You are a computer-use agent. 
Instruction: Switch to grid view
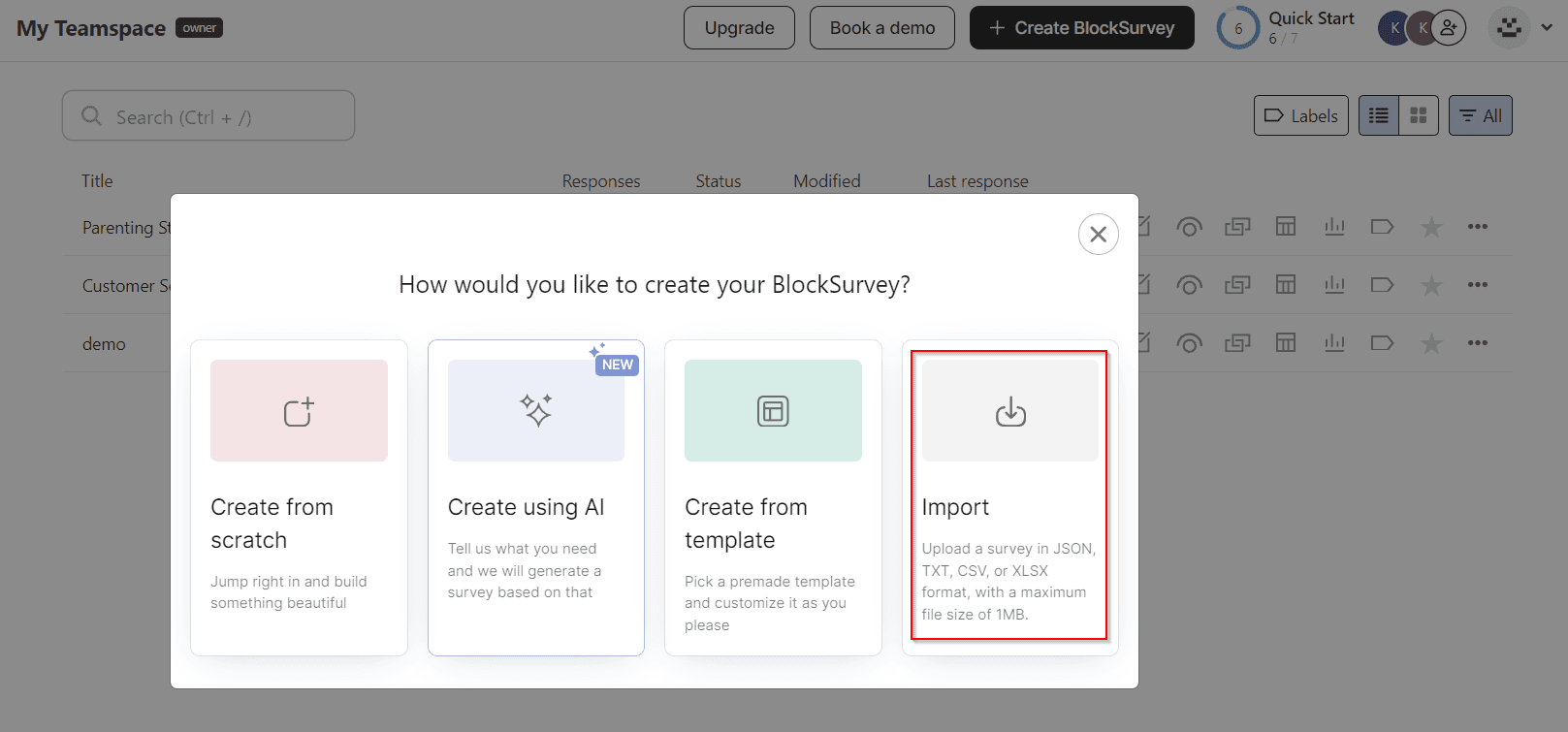pyautogui.click(x=1419, y=115)
